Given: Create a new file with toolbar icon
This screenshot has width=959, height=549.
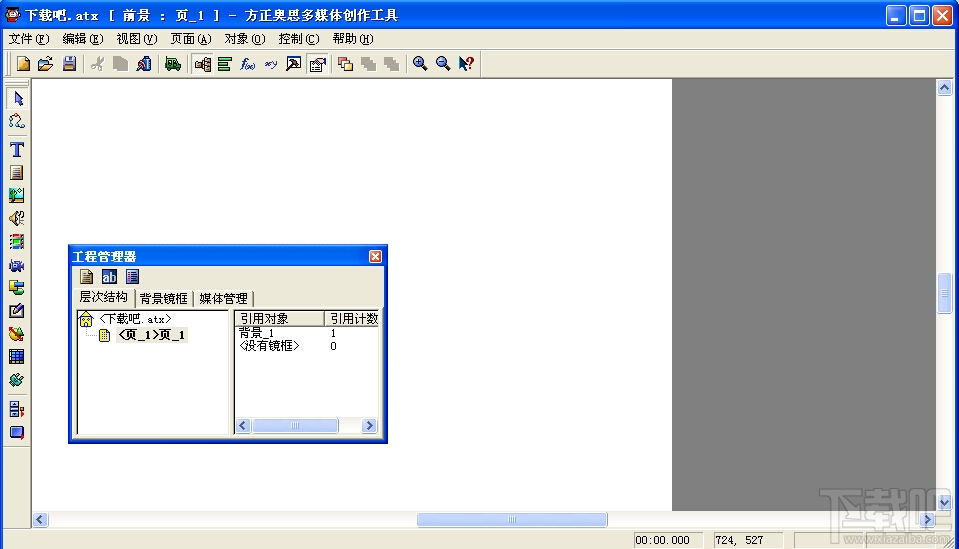Looking at the screenshot, I should click(23, 64).
